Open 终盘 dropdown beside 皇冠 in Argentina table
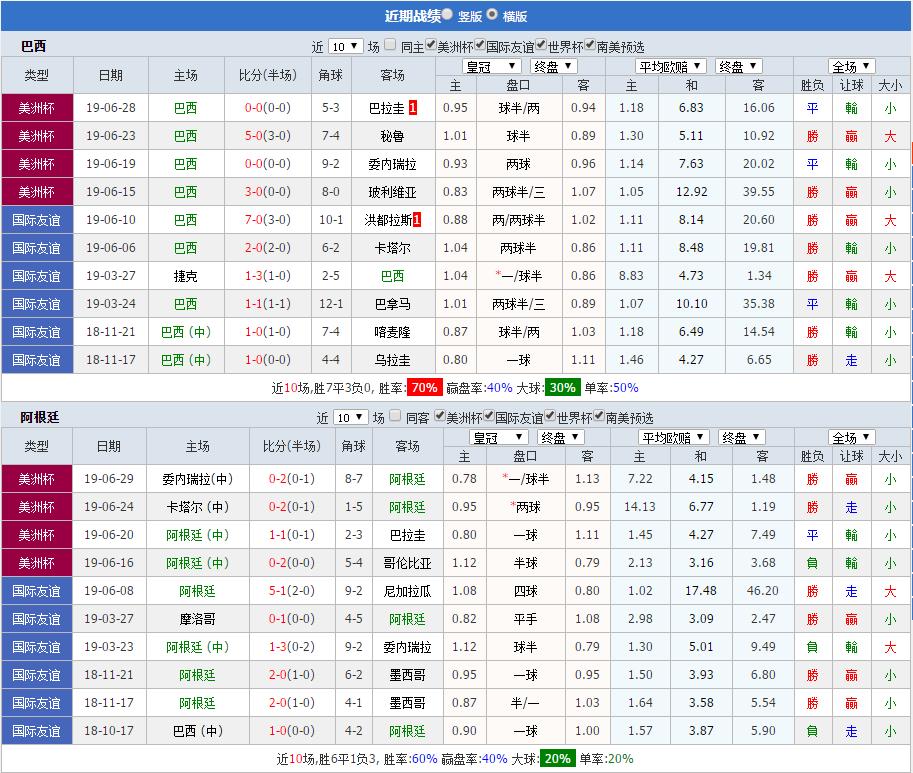The width and height of the screenshot is (913, 773). (560, 437)
